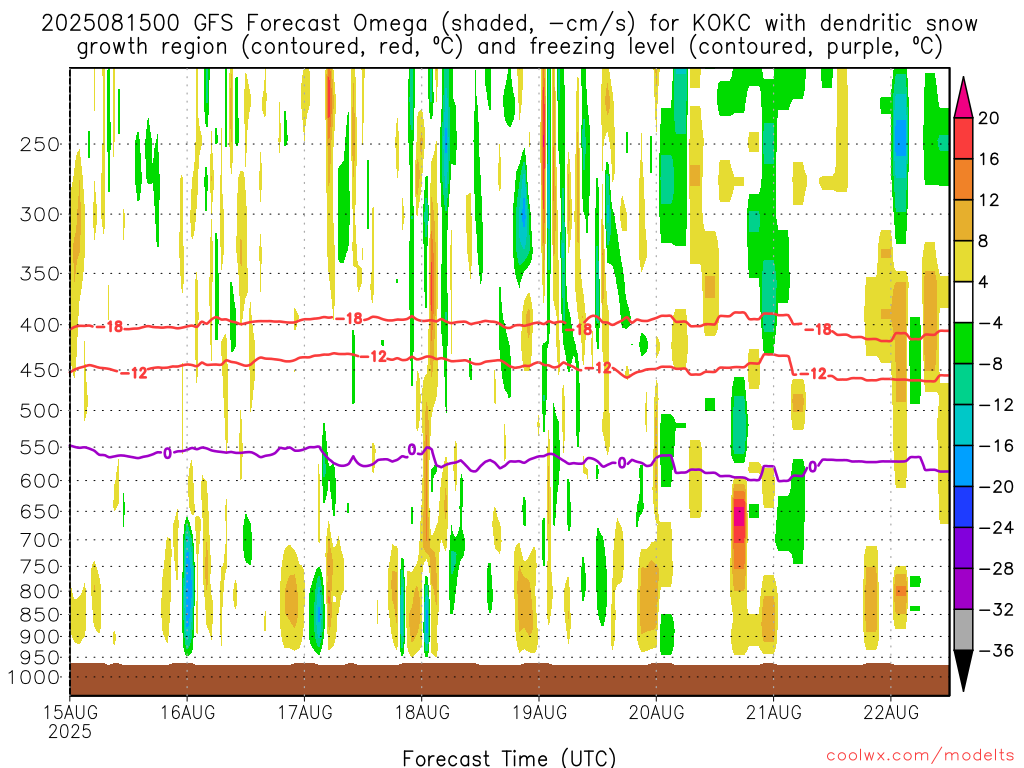Screen dimensions: 1024x768
Task: Click the 20AUG x-axis label
Action: click(657, 712)
